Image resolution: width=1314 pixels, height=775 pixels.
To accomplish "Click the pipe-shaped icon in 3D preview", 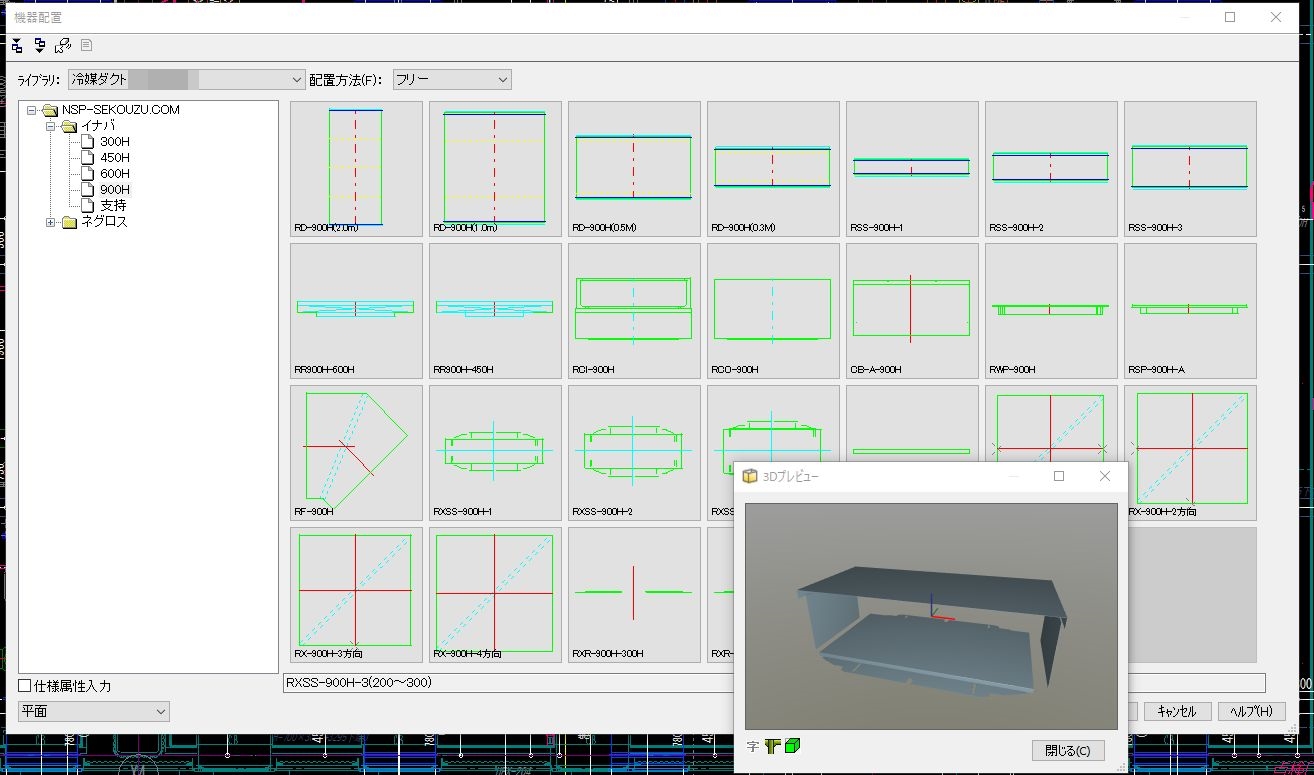I will (x=772, y=745).
